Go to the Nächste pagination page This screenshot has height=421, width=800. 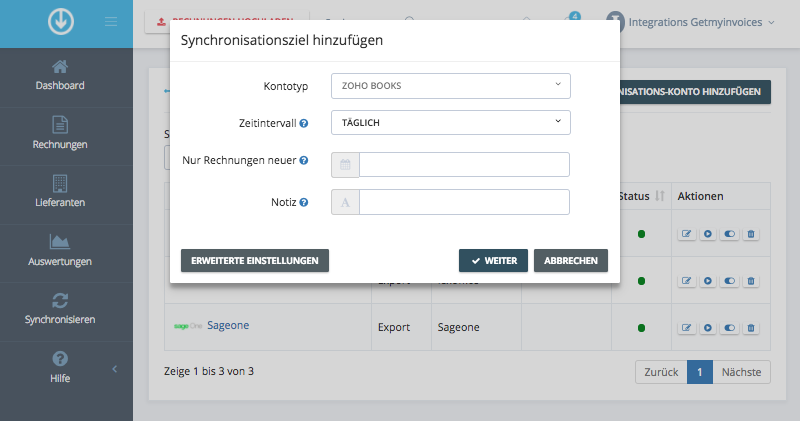pyautogui.click(x=741, y=372)
